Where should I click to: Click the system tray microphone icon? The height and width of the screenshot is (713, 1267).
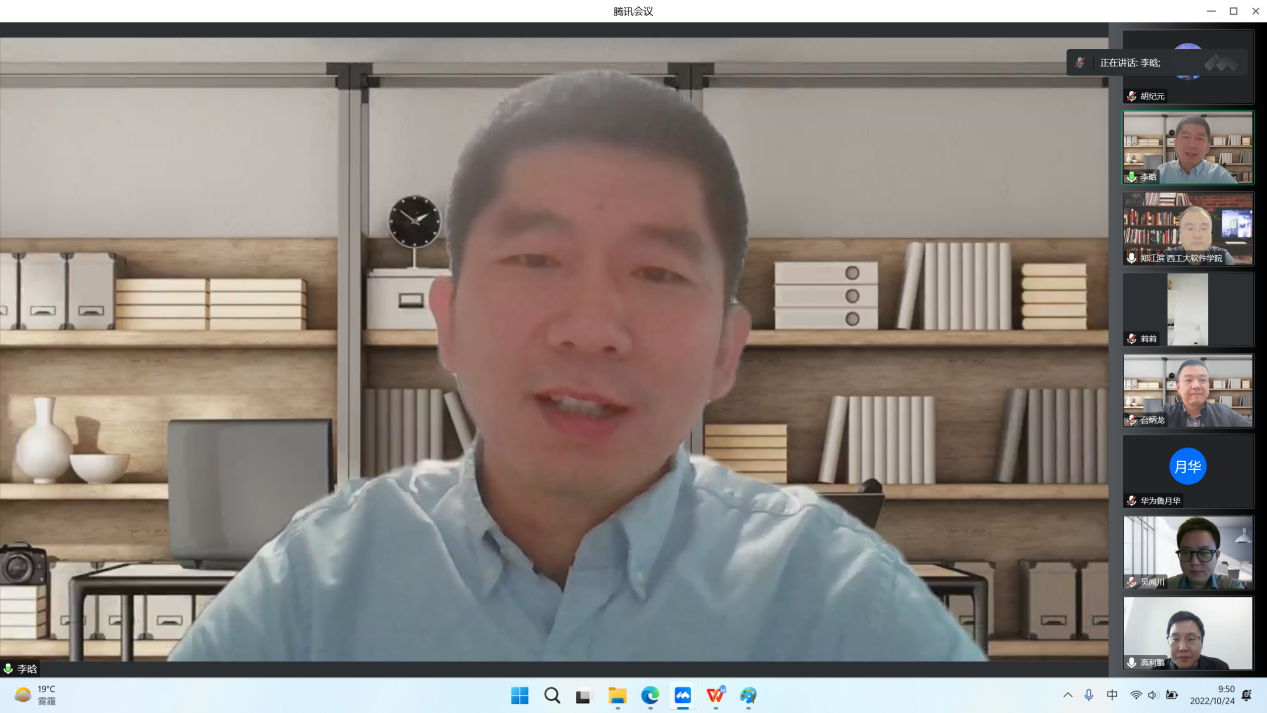coord(1089,695)
